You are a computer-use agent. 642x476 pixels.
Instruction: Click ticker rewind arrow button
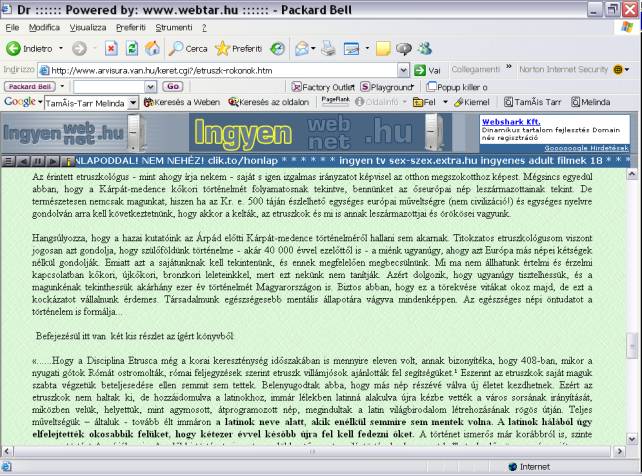(23, 161)
